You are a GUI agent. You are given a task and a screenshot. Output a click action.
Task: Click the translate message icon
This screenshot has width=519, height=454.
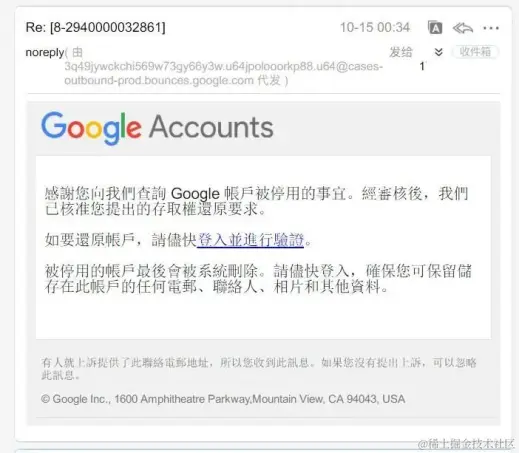[435, 28]
